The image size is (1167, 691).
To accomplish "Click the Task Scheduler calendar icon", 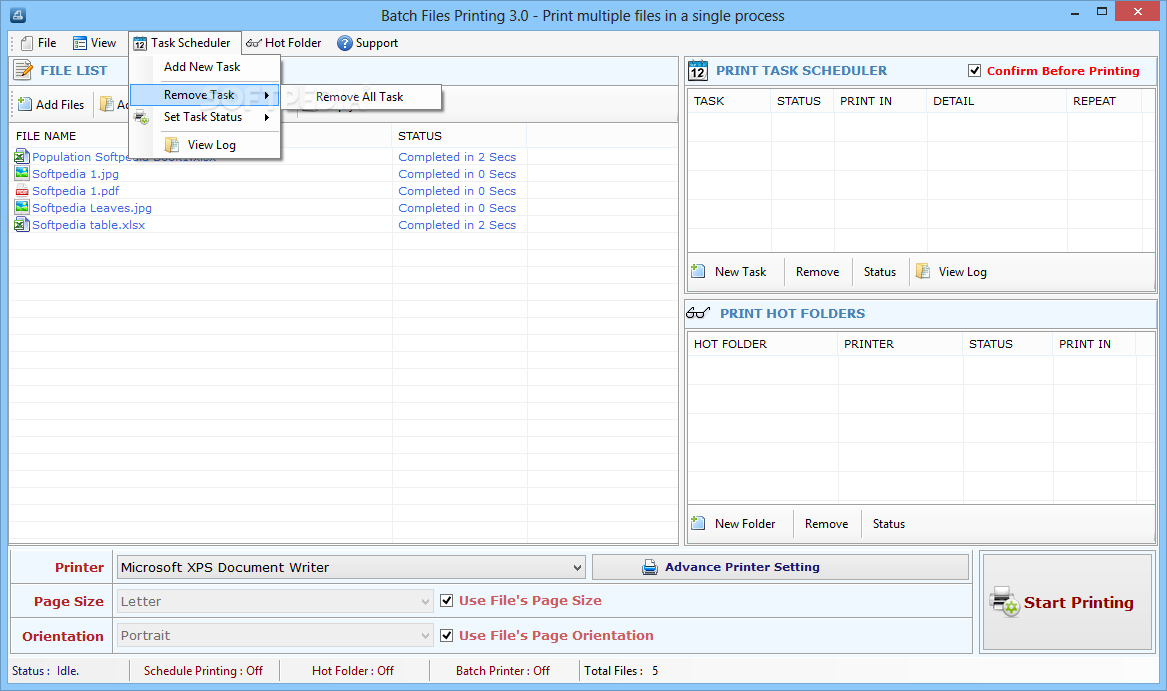I will (140, 43).
